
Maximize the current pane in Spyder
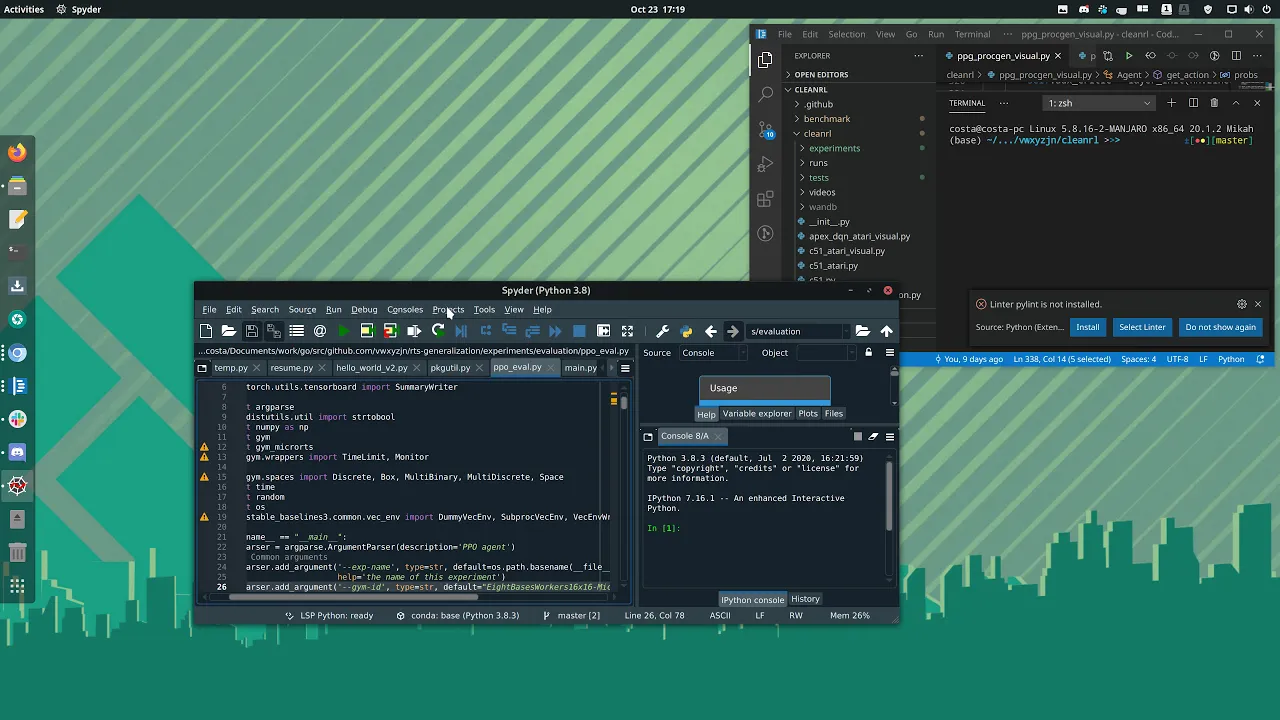[x=603, y=331]
